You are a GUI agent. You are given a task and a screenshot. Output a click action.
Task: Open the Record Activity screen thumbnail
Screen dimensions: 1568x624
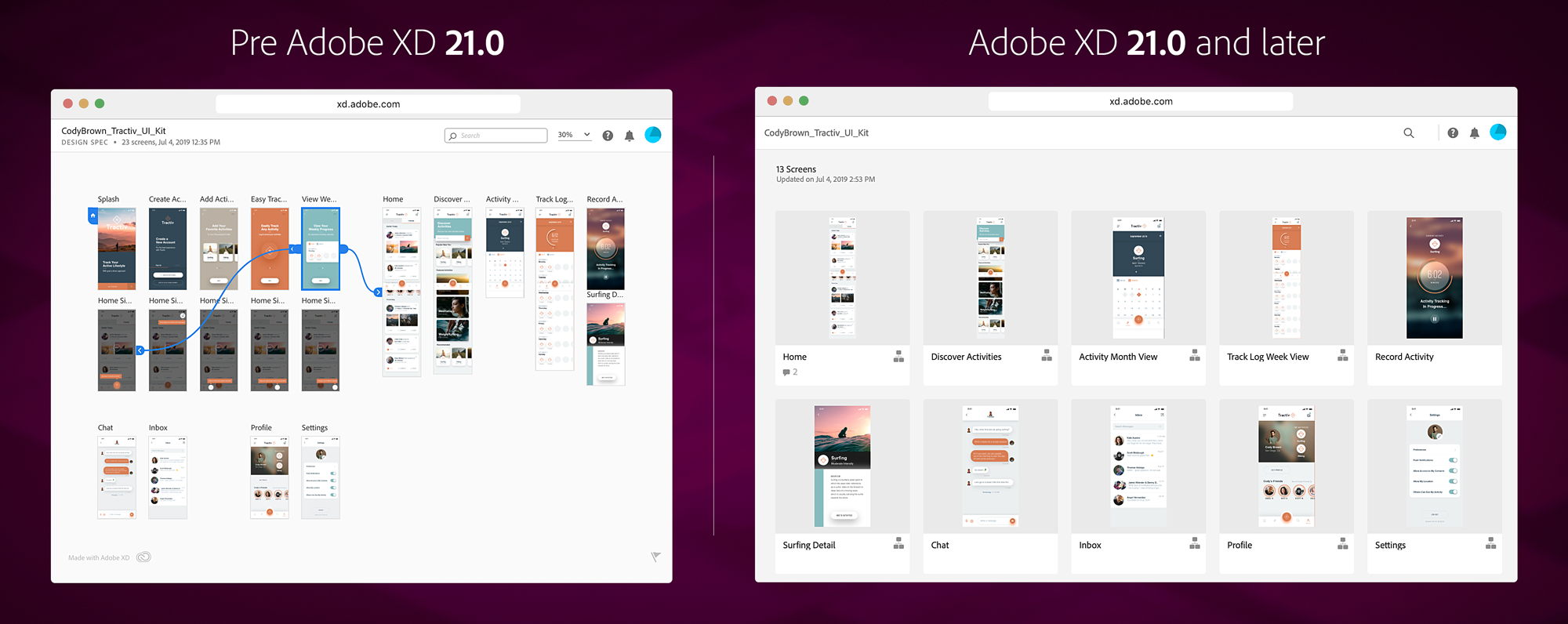[x=1435, y=278]
